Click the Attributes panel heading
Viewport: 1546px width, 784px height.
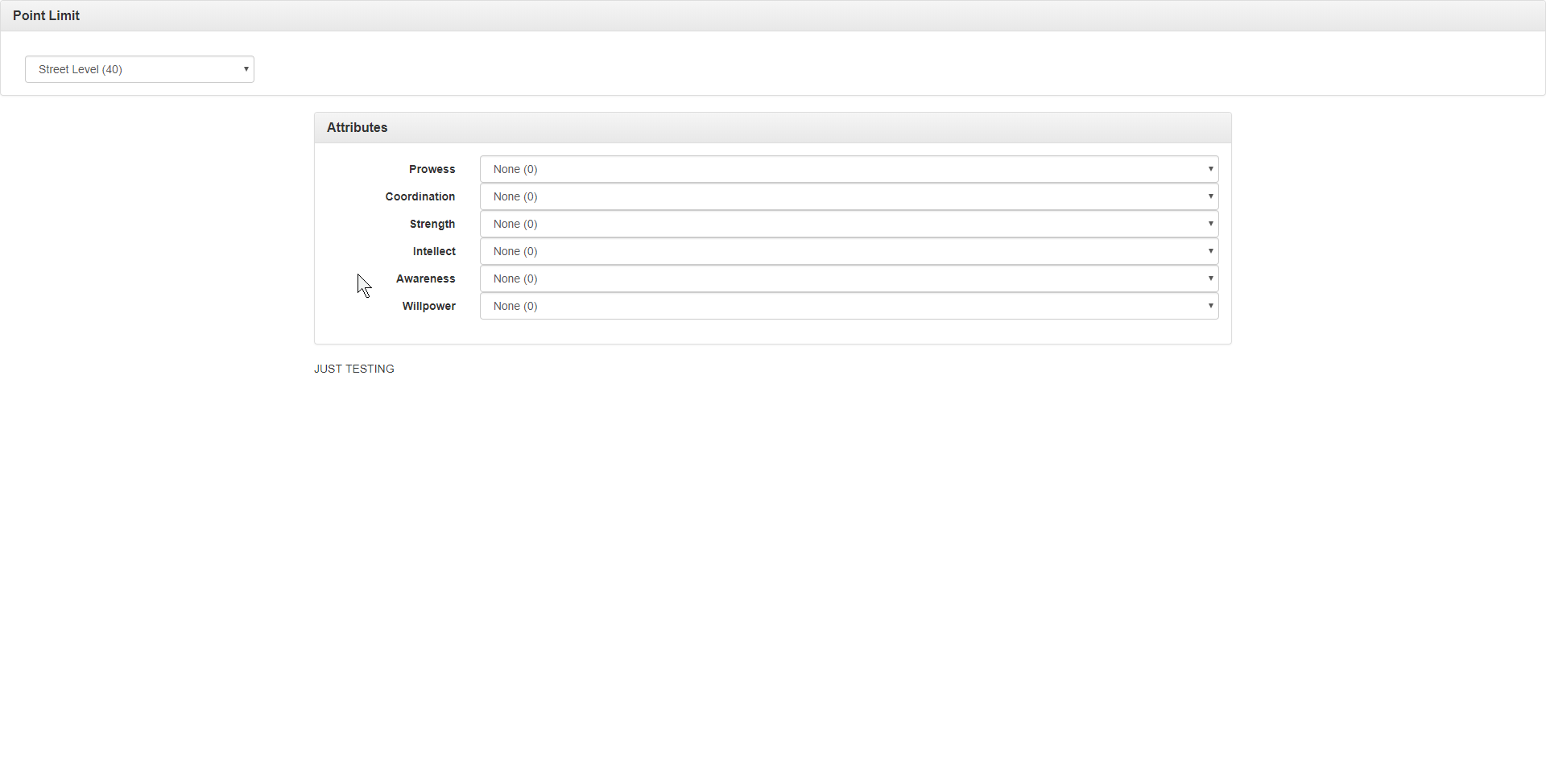click(x=357, y=127)
